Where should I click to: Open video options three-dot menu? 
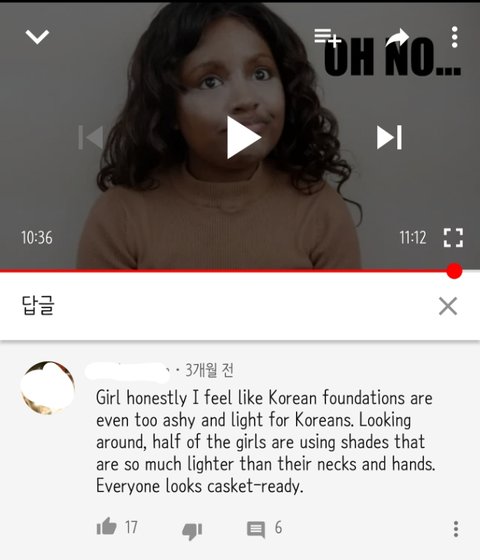pyautogui.click(x=455, y=37)
